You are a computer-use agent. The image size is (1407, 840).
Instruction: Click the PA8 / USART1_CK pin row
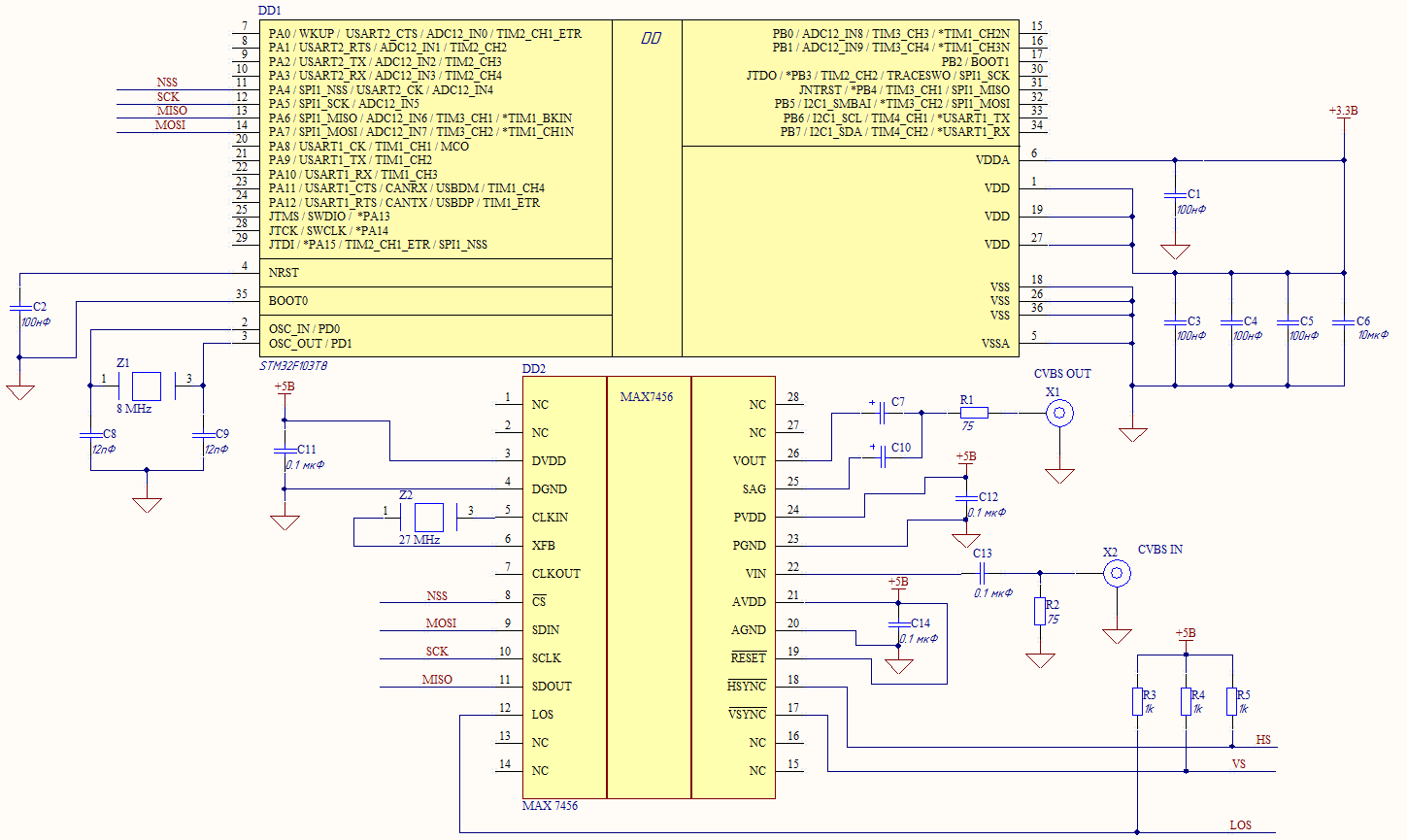point(369,146)
